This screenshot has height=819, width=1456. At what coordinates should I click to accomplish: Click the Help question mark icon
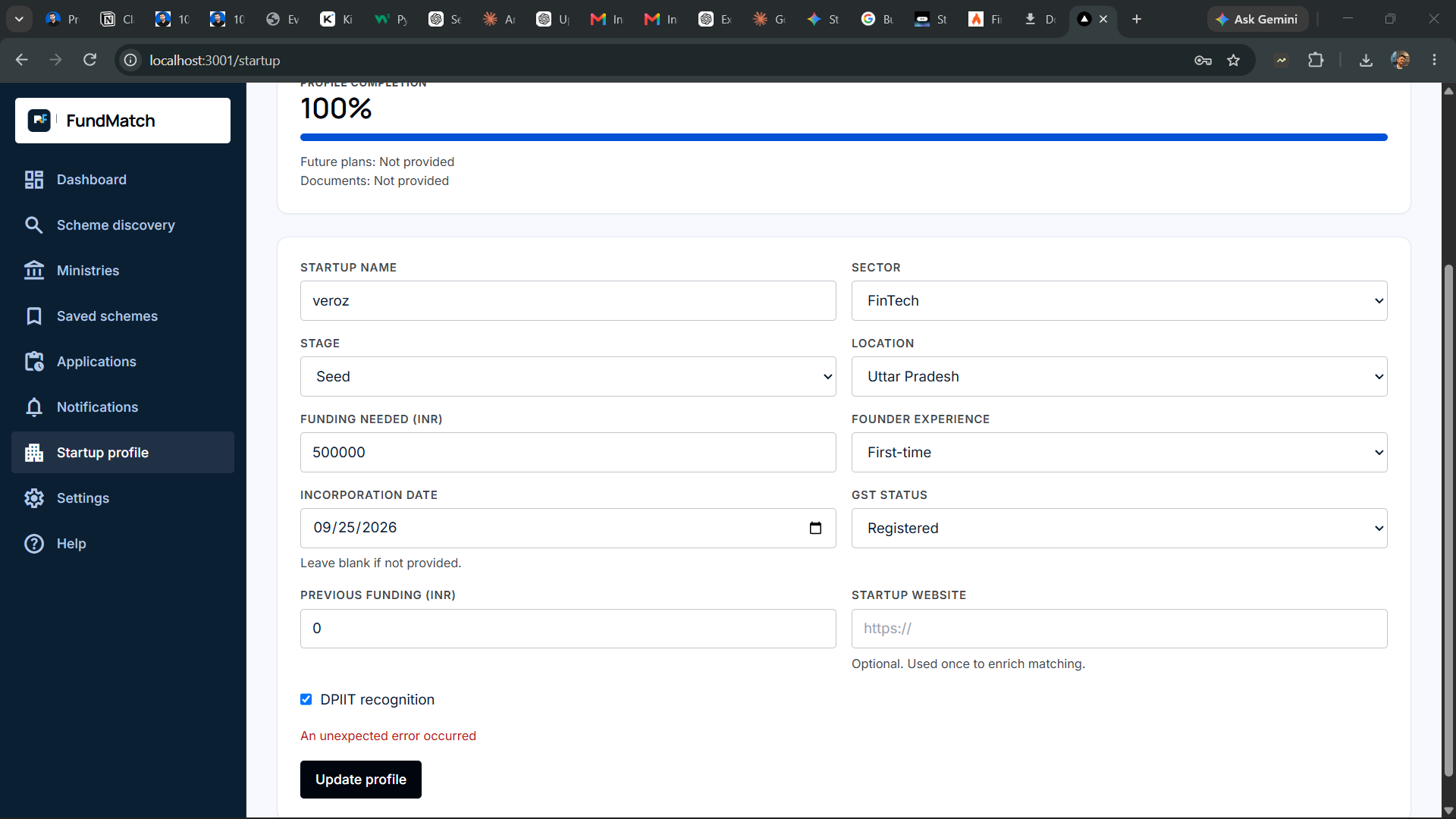click(34, 544)
